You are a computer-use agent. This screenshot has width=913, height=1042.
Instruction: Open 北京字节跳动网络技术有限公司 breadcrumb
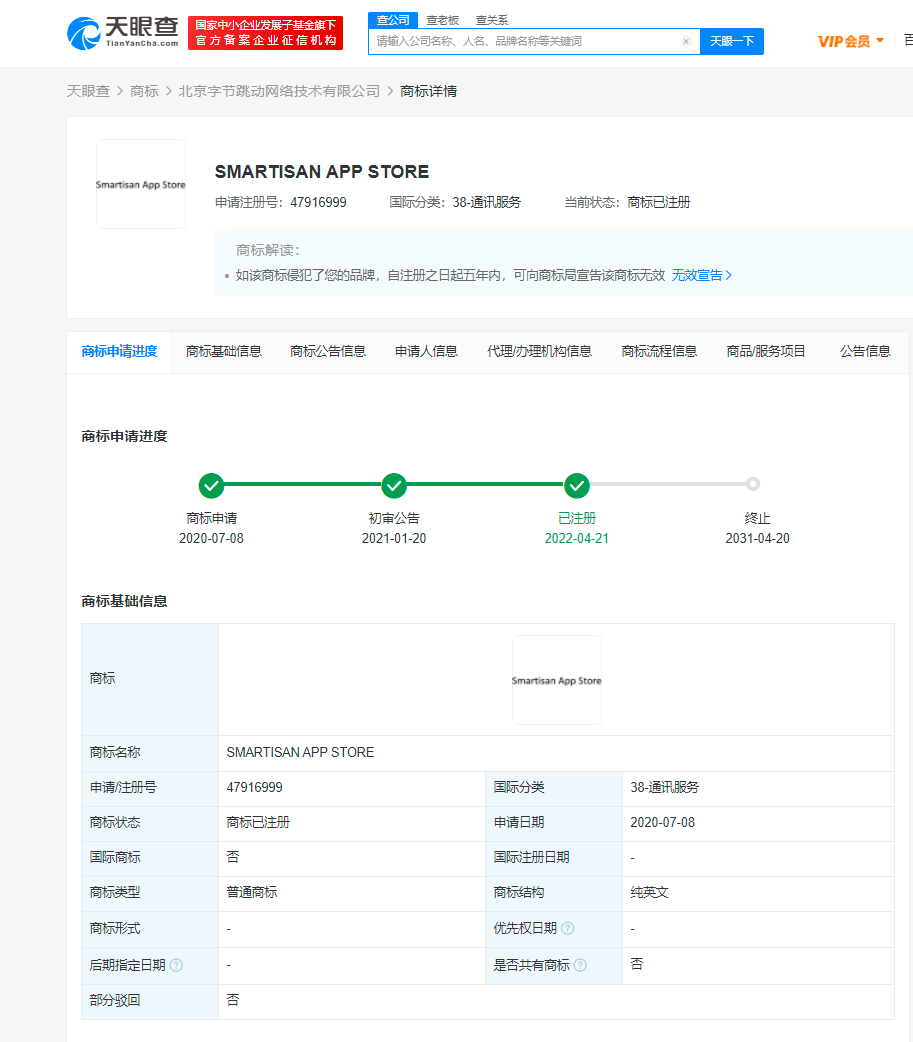point(279,91)
